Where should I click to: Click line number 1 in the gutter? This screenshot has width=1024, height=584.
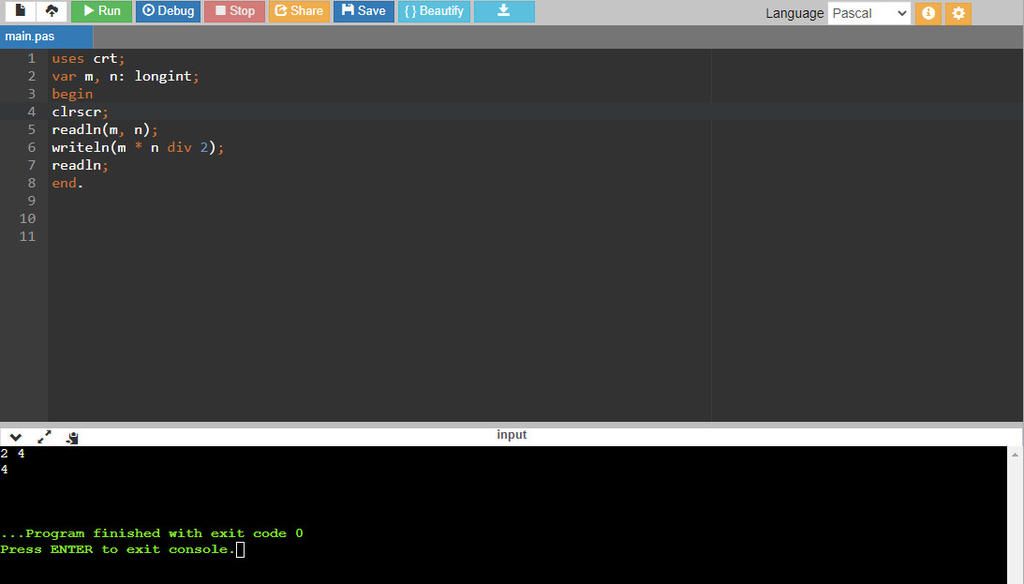(31, 58)
